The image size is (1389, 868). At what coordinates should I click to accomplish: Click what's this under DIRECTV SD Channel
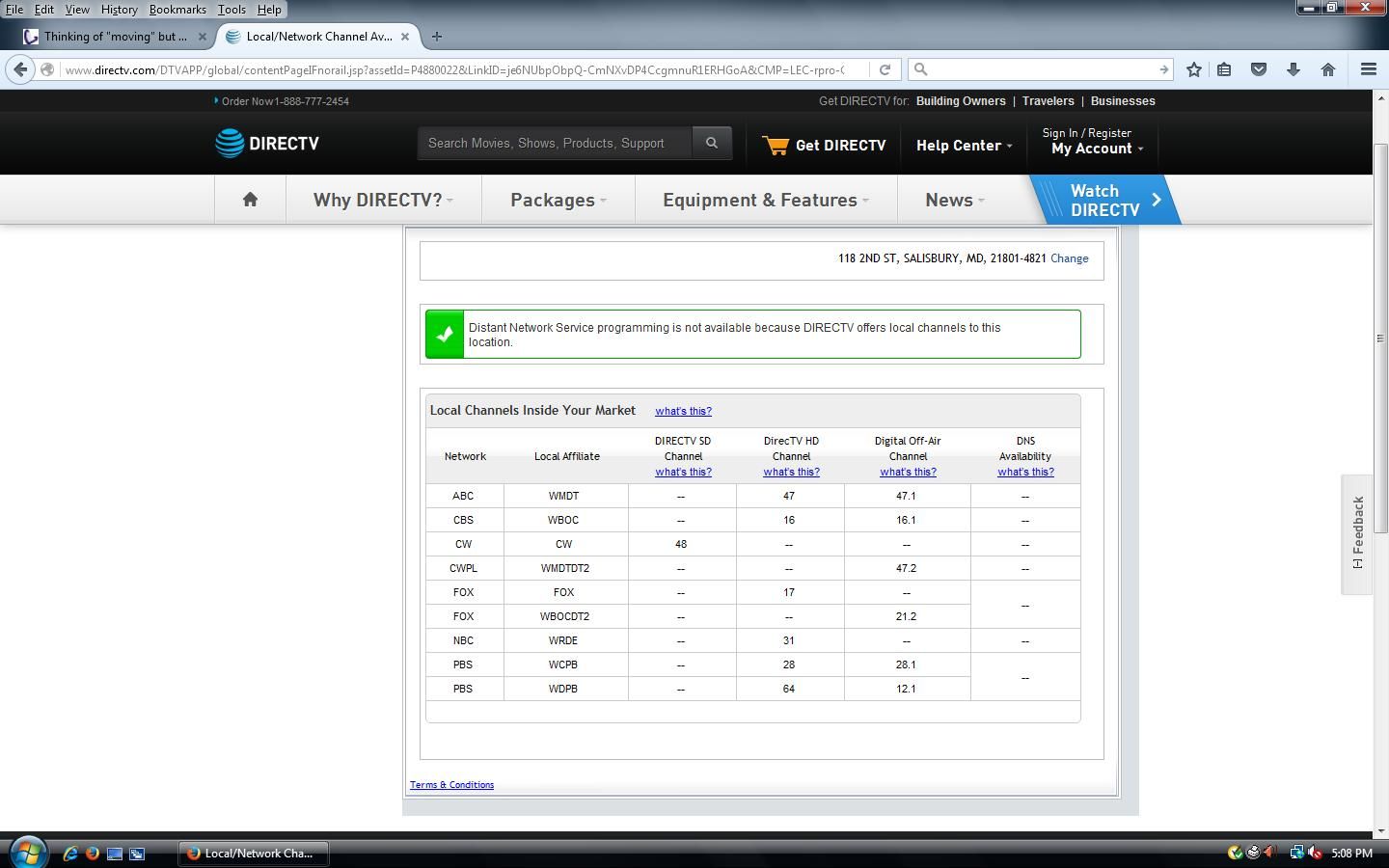[x=683, y=472]
